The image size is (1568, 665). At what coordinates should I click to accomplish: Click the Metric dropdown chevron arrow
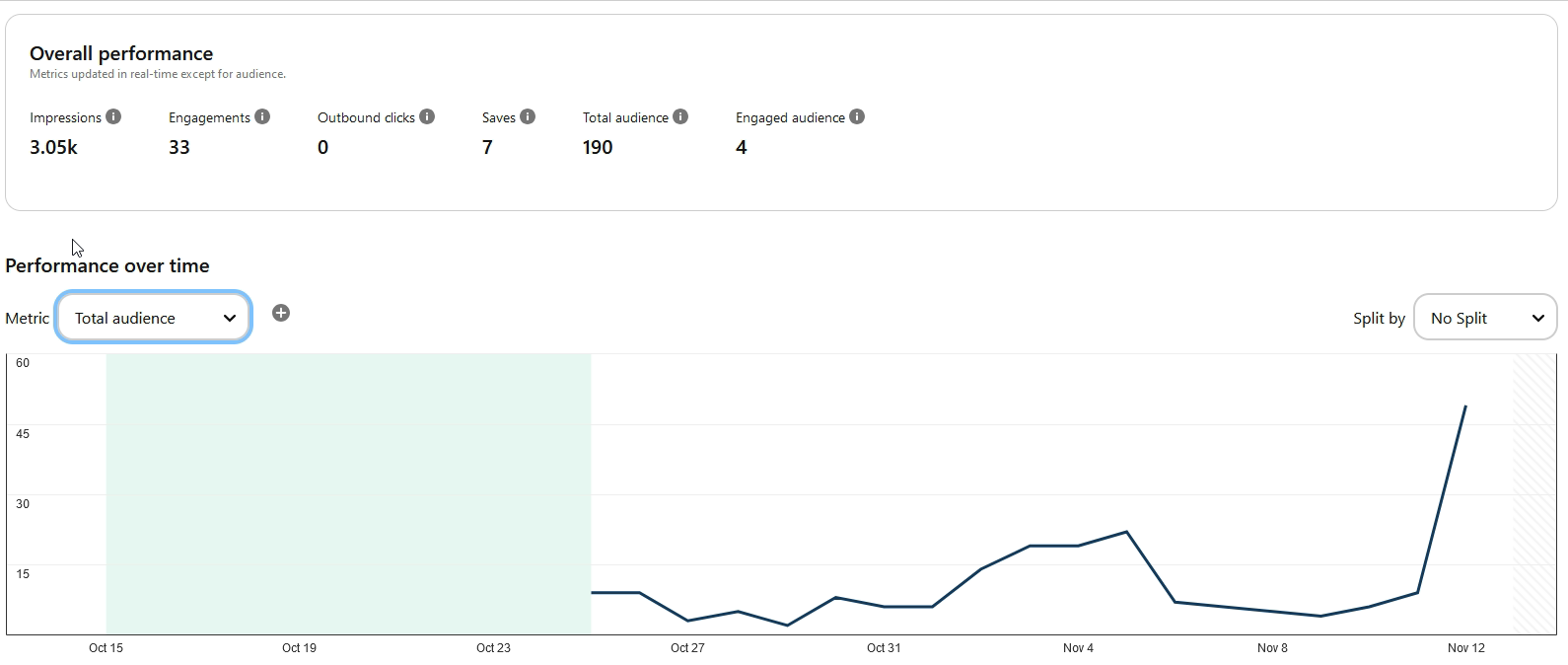pos(230,318)
